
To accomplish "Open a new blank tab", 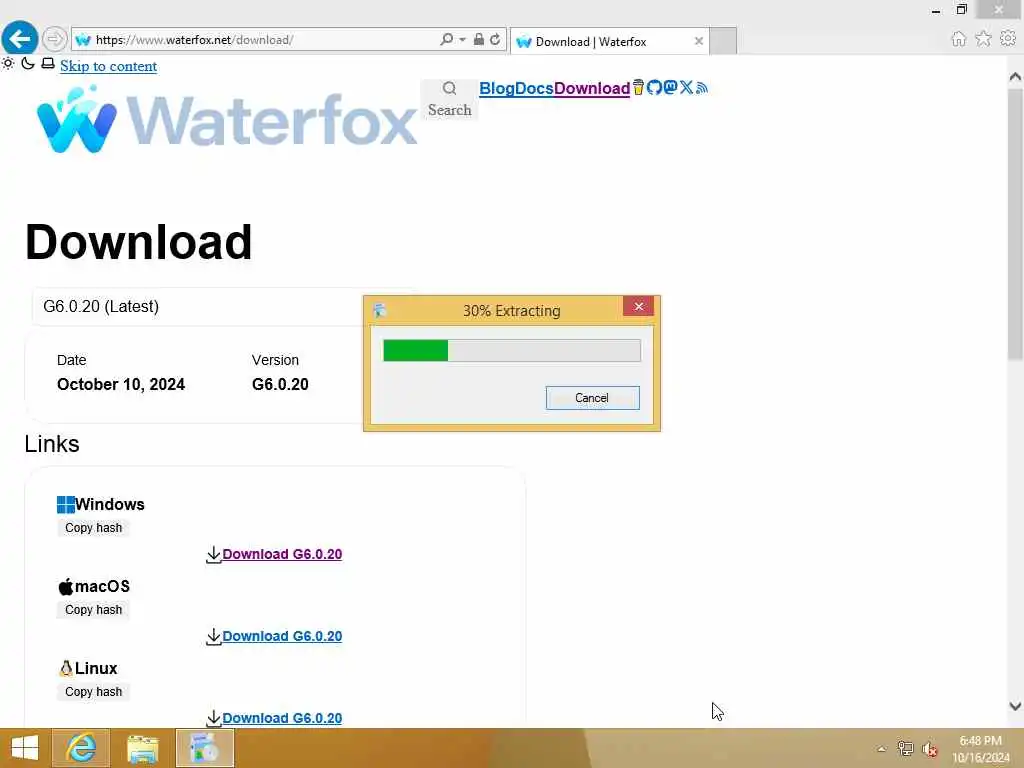I will pos(723,41).
